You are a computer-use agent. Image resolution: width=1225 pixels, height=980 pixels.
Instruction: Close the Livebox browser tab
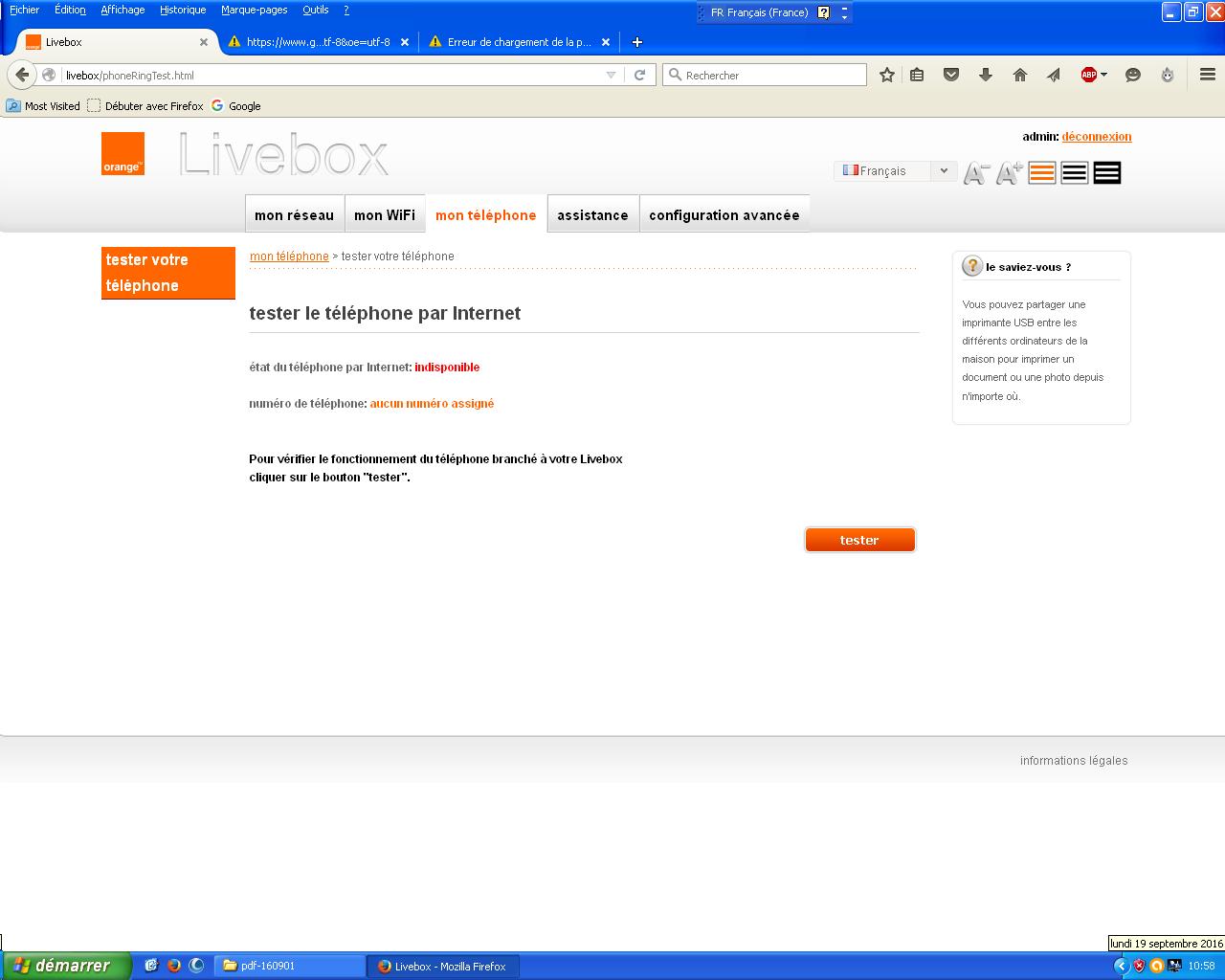point(204,42)
